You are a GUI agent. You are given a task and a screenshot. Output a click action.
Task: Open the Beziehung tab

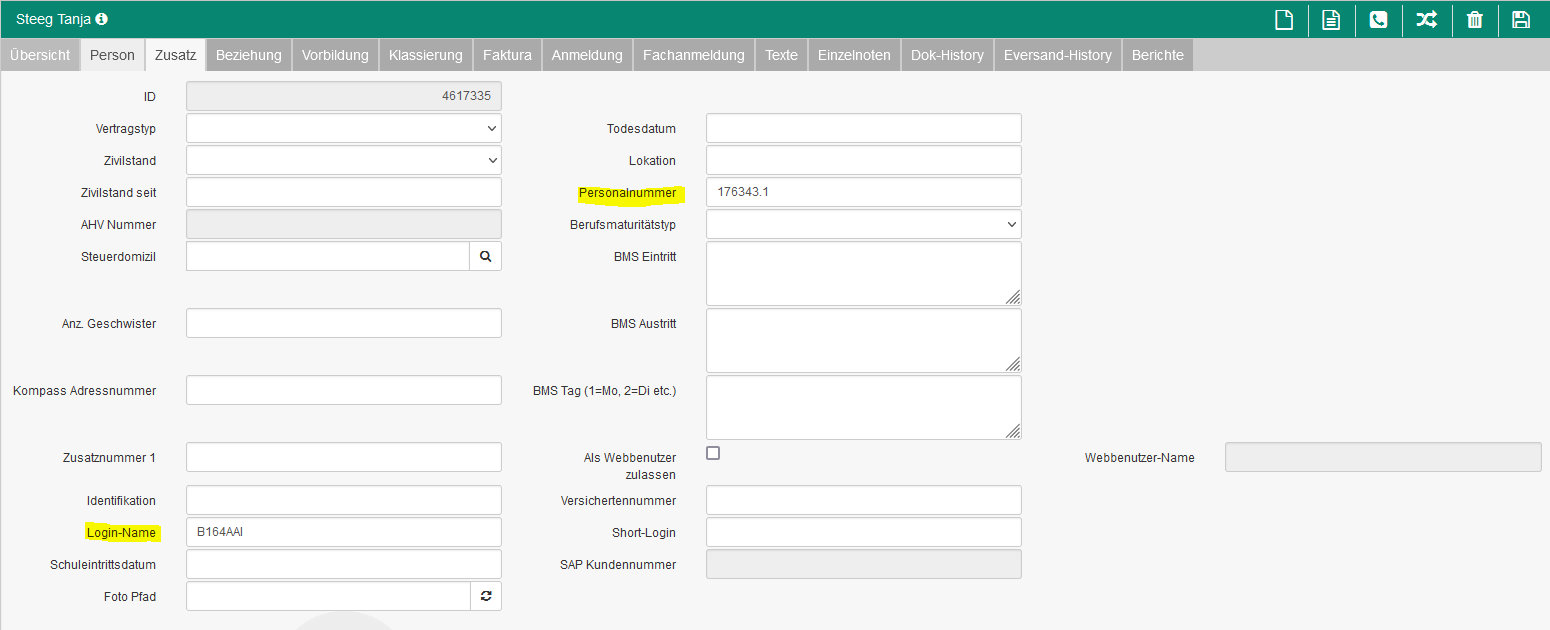(249, 55)
